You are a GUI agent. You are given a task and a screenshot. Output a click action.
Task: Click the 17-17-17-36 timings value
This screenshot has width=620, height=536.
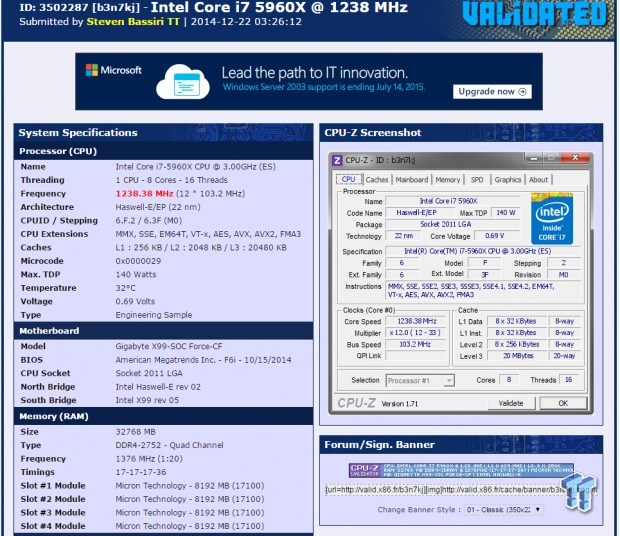(x=141, y=472)
